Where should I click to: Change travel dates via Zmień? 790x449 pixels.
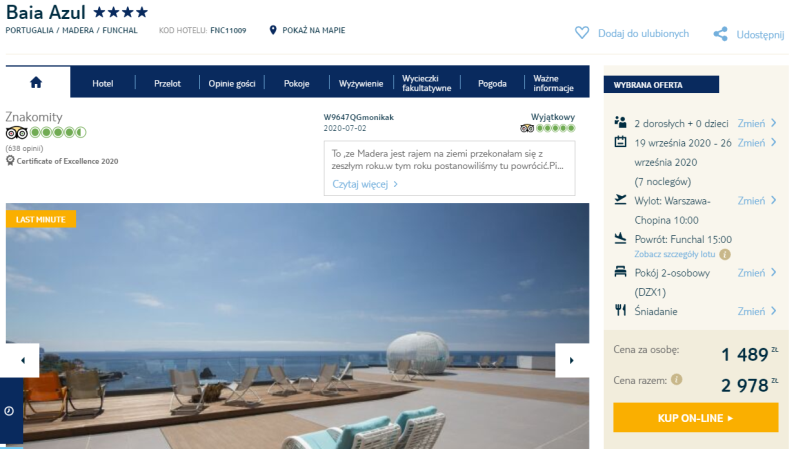[757, 143]
